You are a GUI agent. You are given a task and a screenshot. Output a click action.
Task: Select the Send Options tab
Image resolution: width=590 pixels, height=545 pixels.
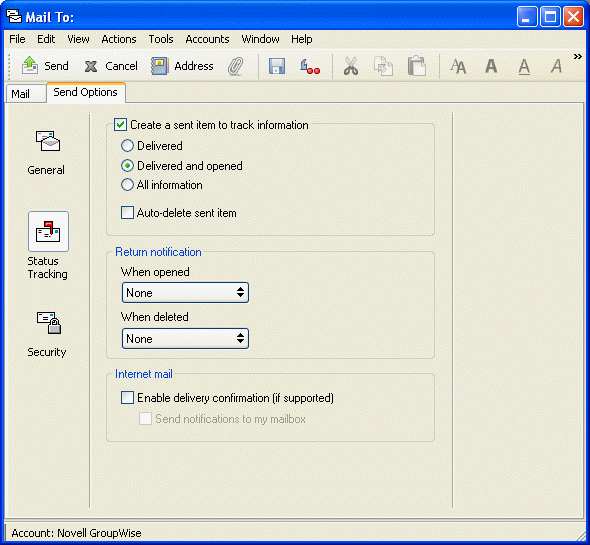(x=85, y=92)
